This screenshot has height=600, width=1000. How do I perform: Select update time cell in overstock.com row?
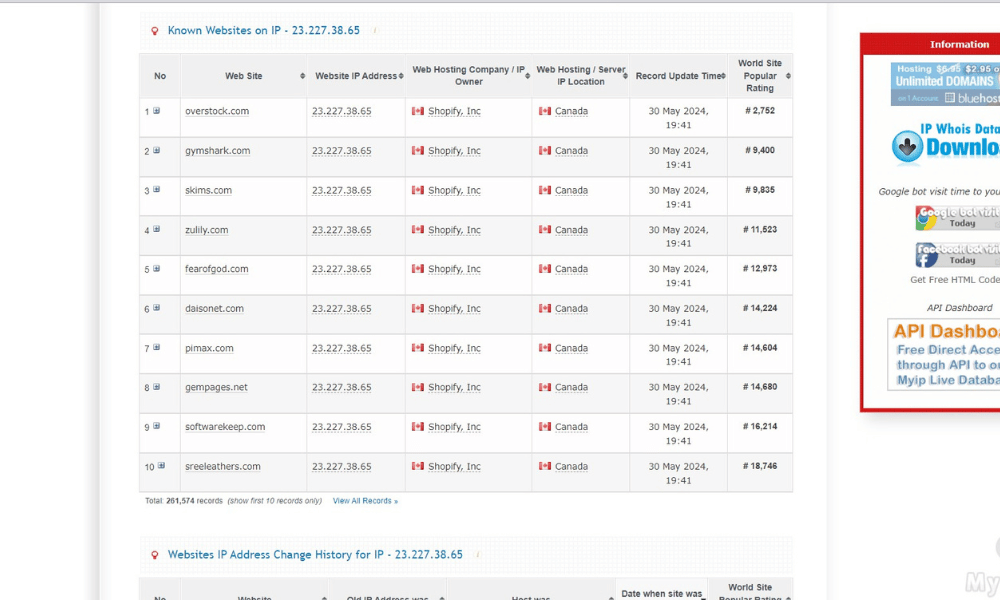[679, 118]
